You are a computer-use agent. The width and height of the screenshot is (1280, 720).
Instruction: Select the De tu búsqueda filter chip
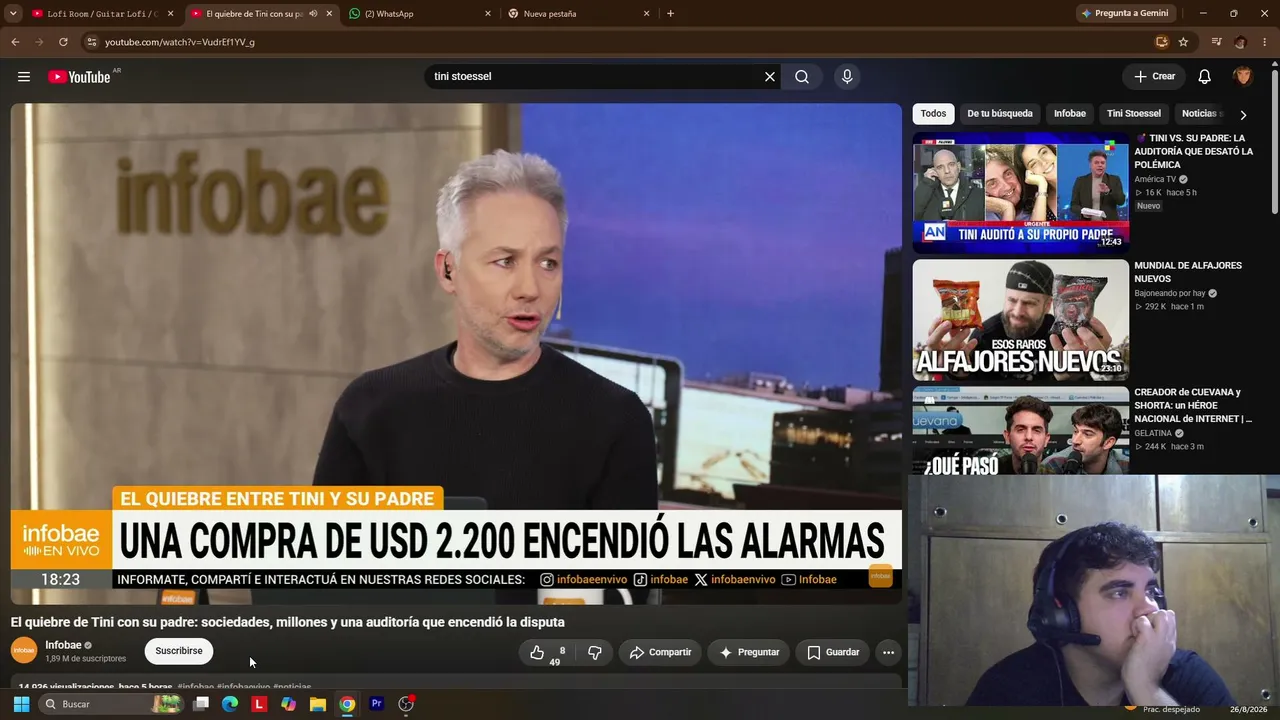pos(1000,114)
